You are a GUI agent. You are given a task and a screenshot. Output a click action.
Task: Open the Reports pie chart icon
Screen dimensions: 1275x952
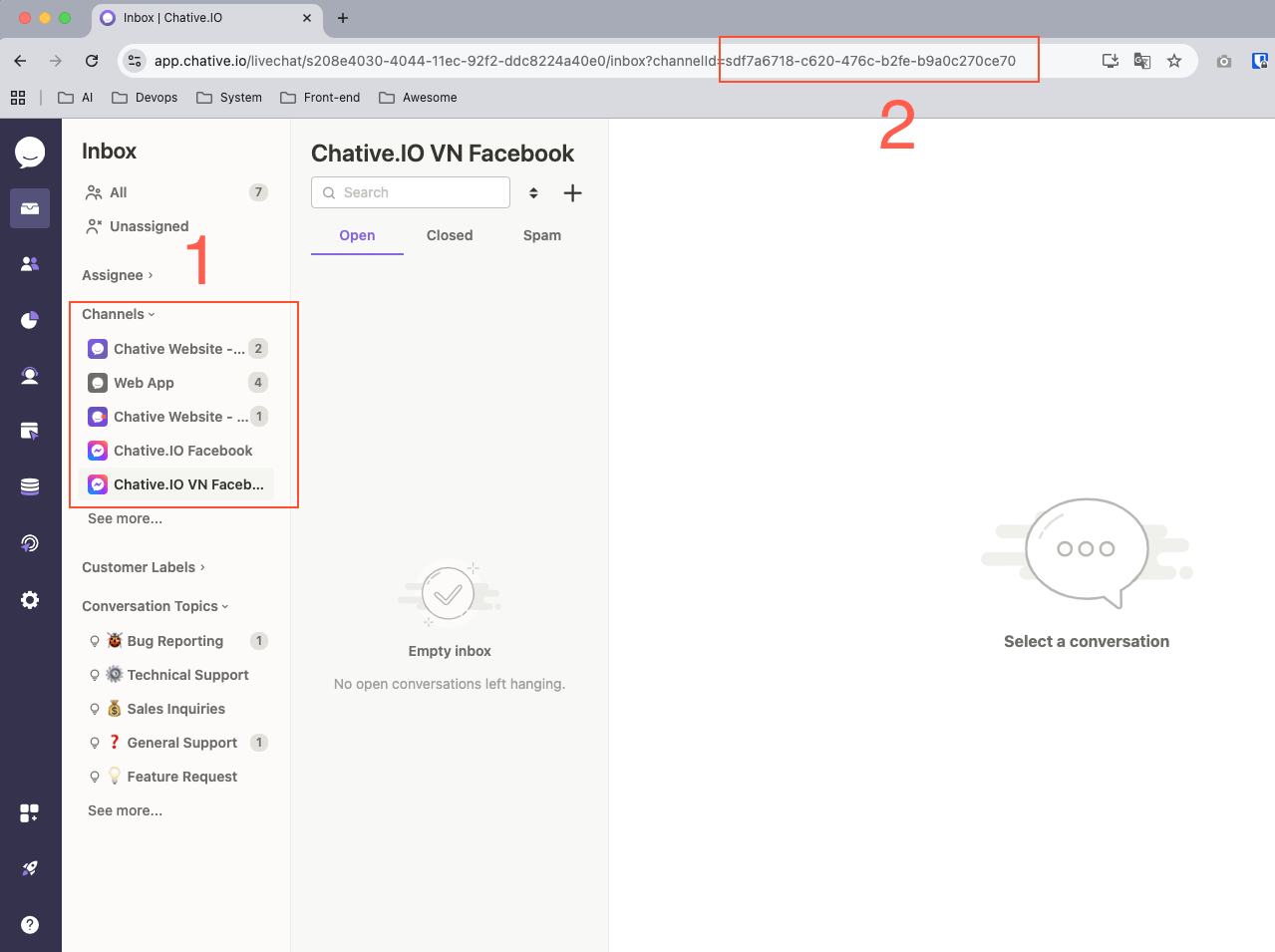[30, 320]
